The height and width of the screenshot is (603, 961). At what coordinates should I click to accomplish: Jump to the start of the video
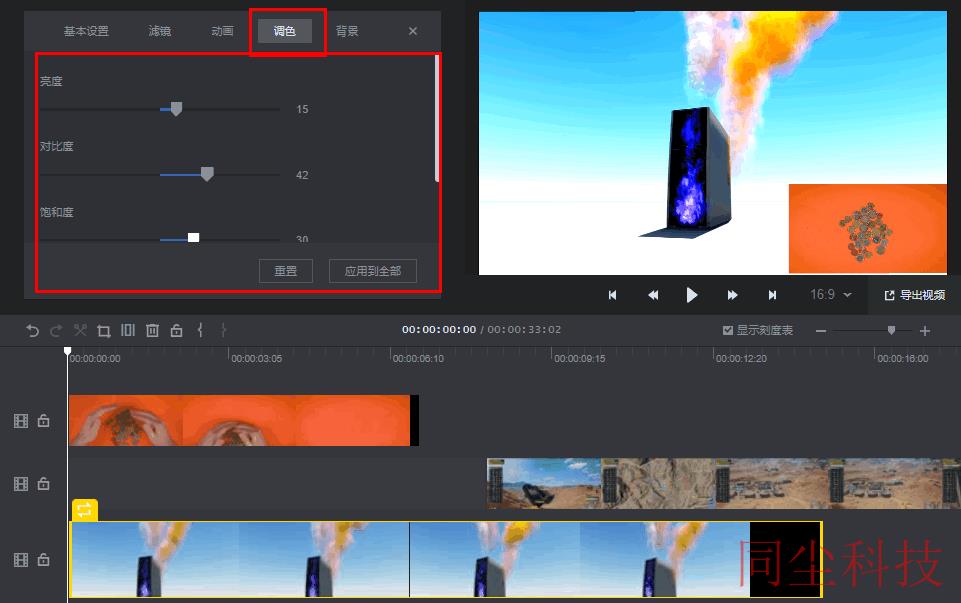612,295
